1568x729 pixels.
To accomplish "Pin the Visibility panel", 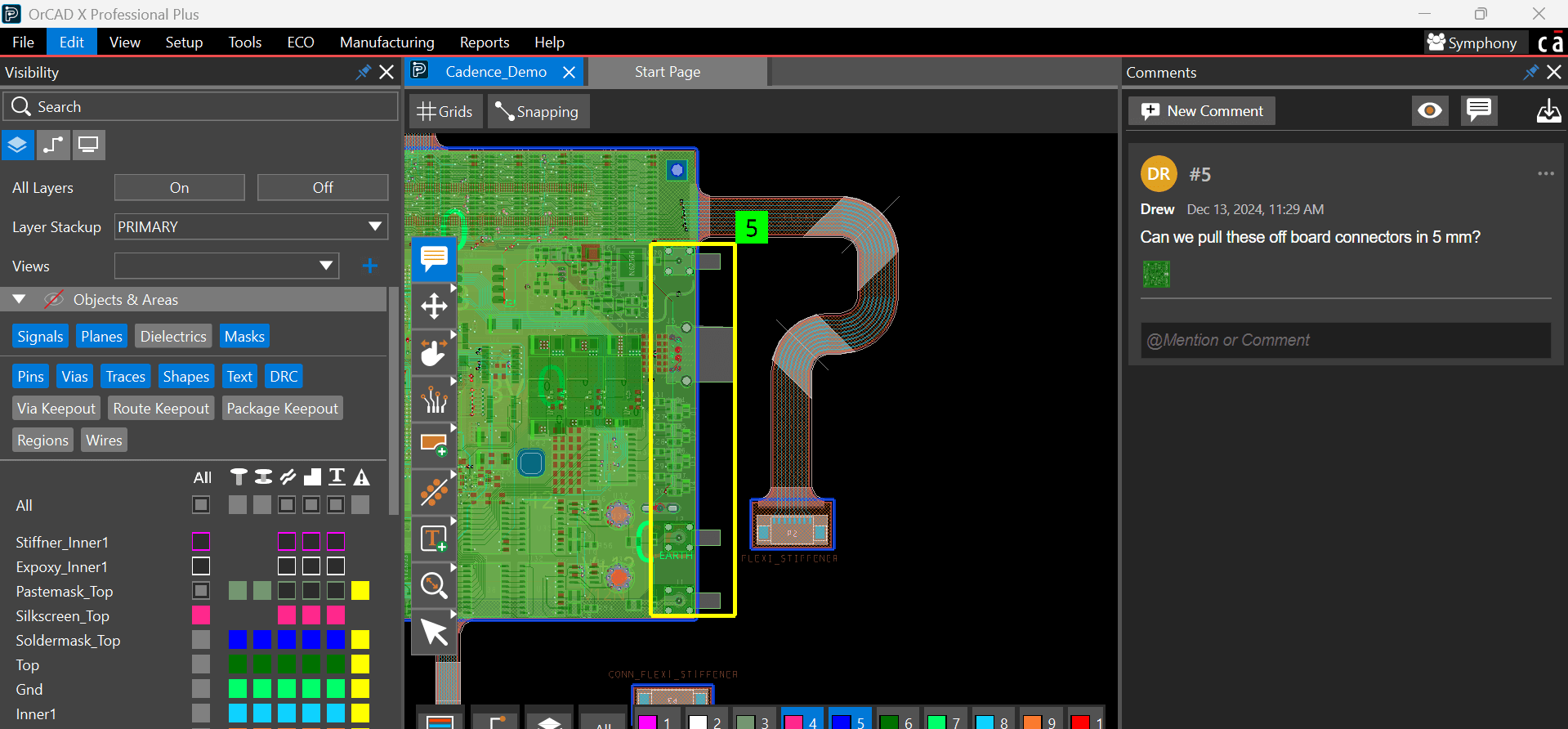I will pos(364,72).
